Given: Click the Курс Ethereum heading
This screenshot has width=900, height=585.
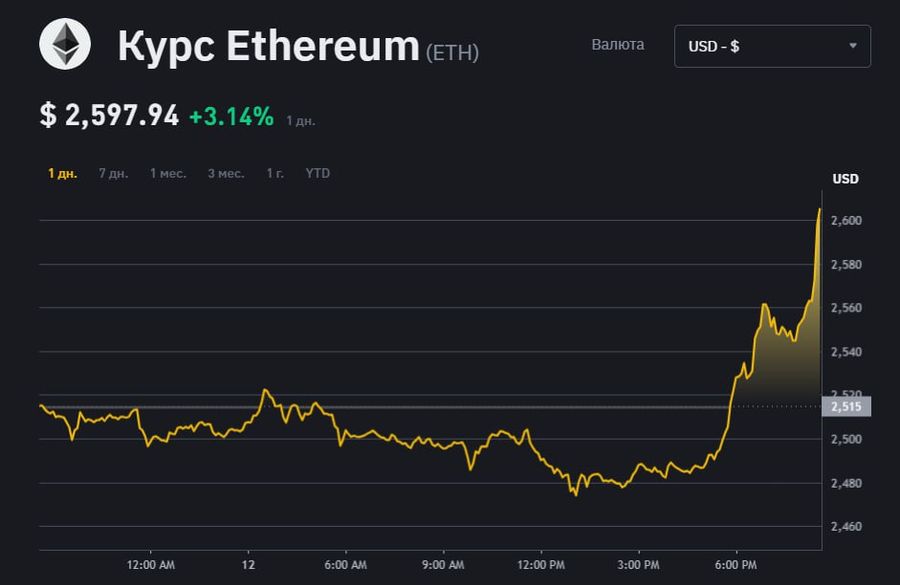Looking at the screenshot, I should pyautogui.click(x=269, y=45).
